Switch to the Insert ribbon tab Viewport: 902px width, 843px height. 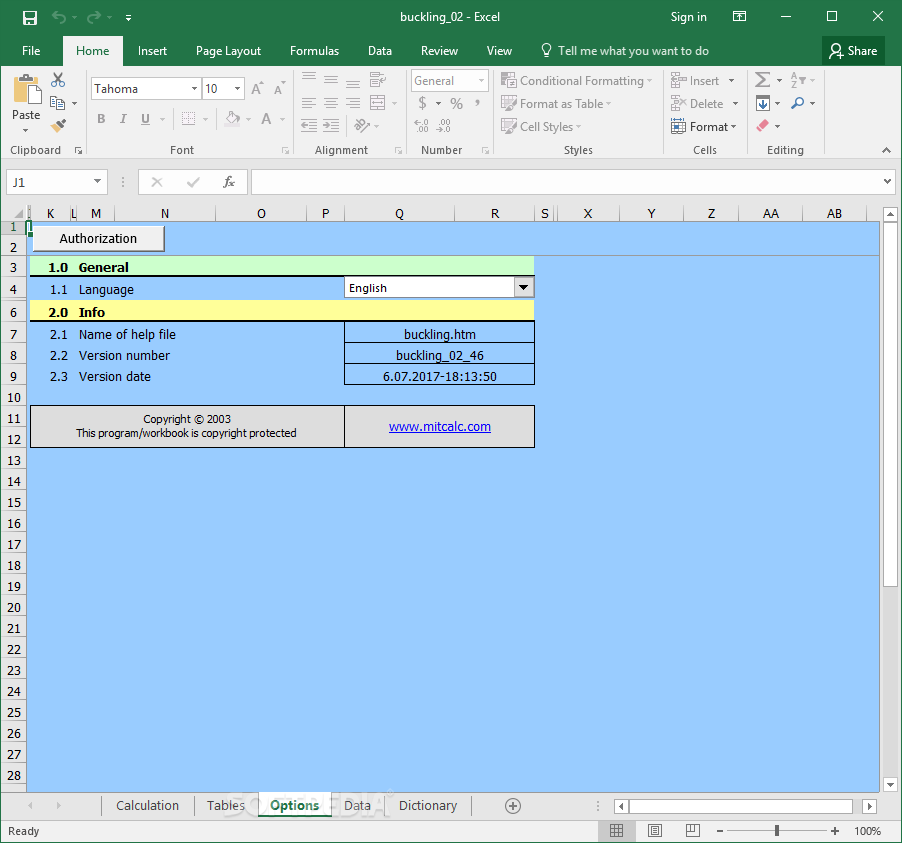(x=152, y=51)
